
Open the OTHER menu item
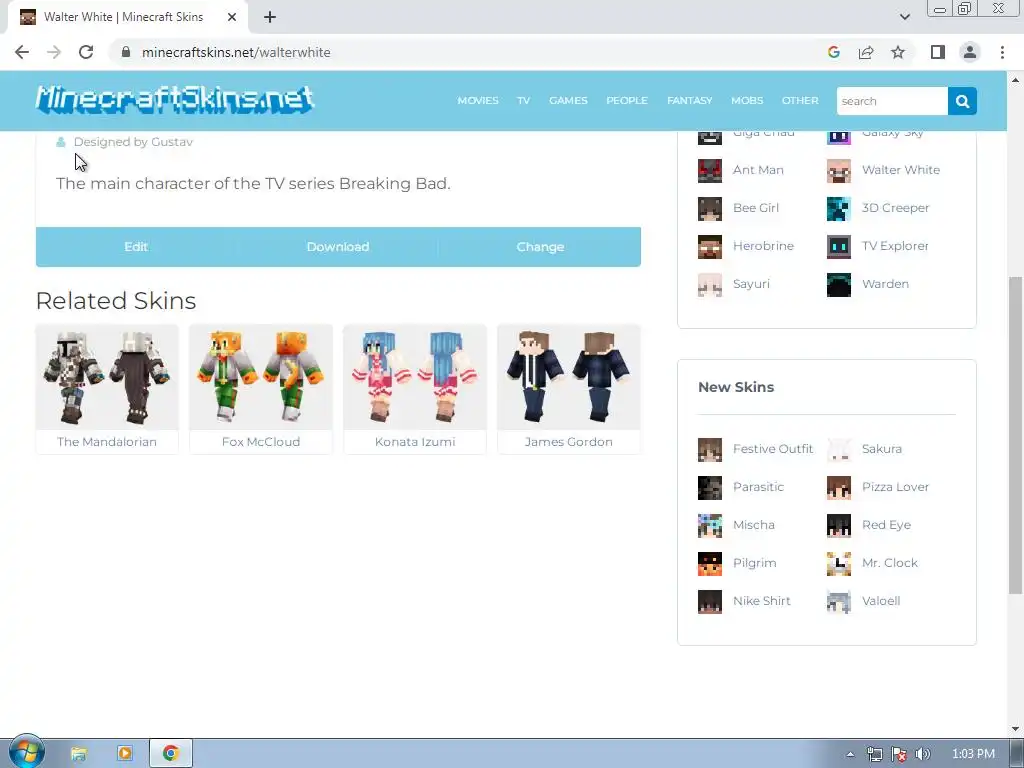tap(800, 101)
